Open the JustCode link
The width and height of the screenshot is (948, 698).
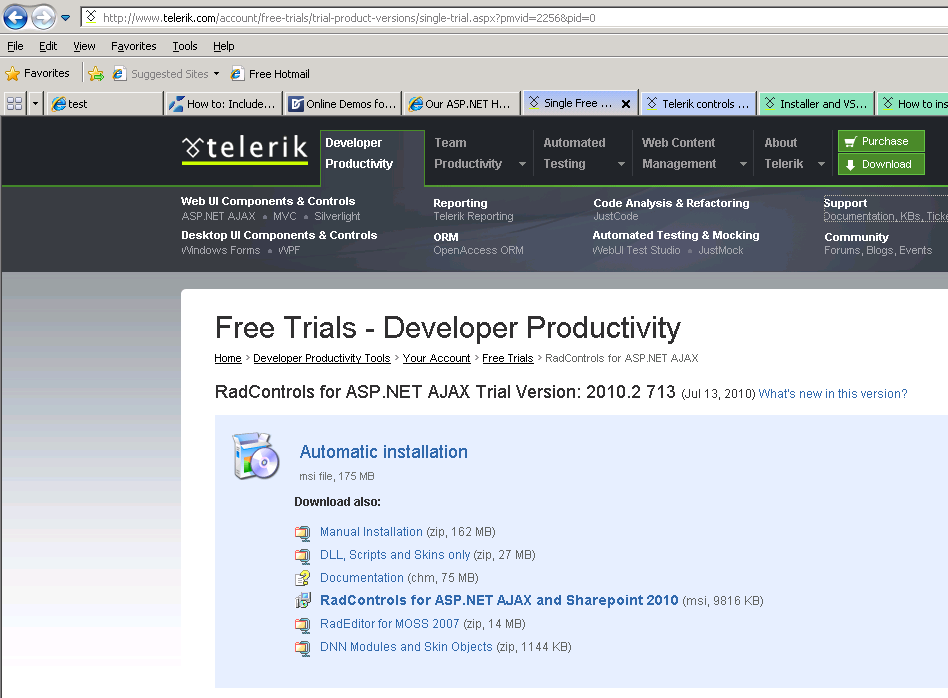(615, 216)
